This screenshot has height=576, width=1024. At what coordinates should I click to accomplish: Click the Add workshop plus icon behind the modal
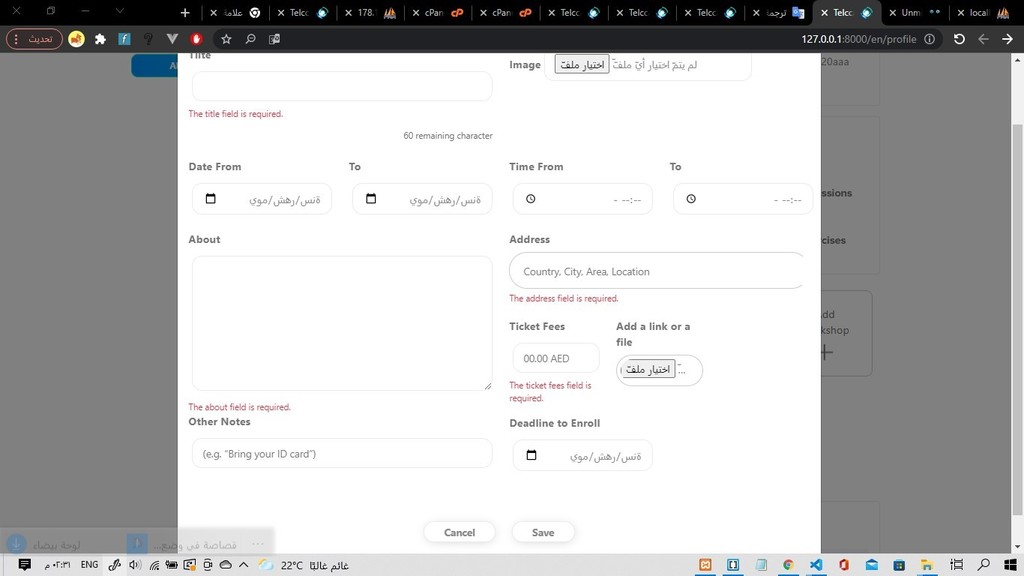point(826,353)
